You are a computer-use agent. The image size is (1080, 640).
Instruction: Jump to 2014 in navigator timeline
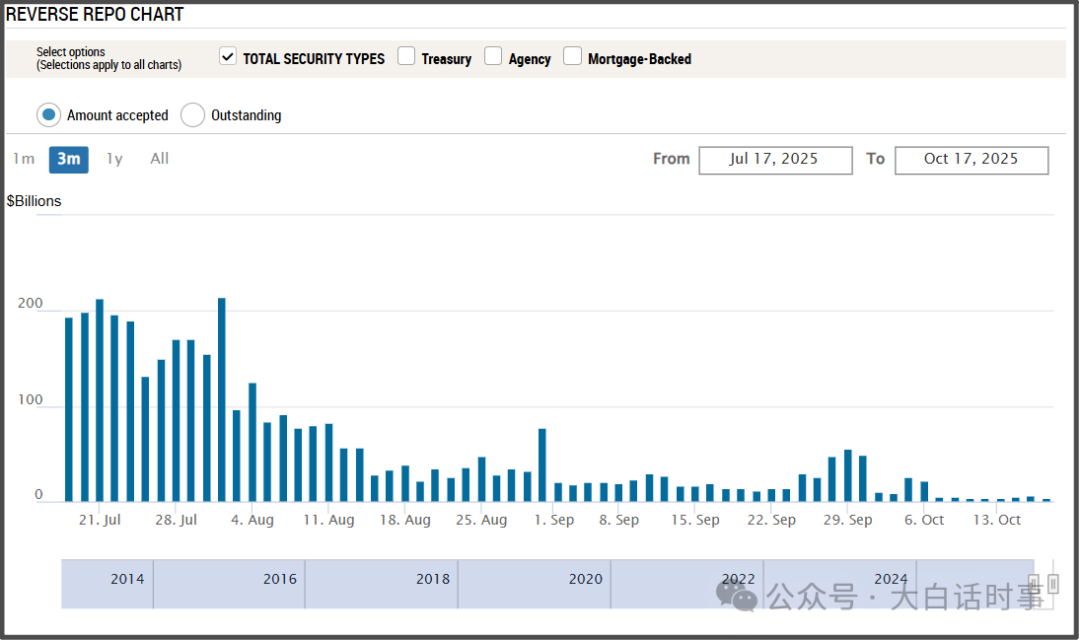tap(127, 579)
